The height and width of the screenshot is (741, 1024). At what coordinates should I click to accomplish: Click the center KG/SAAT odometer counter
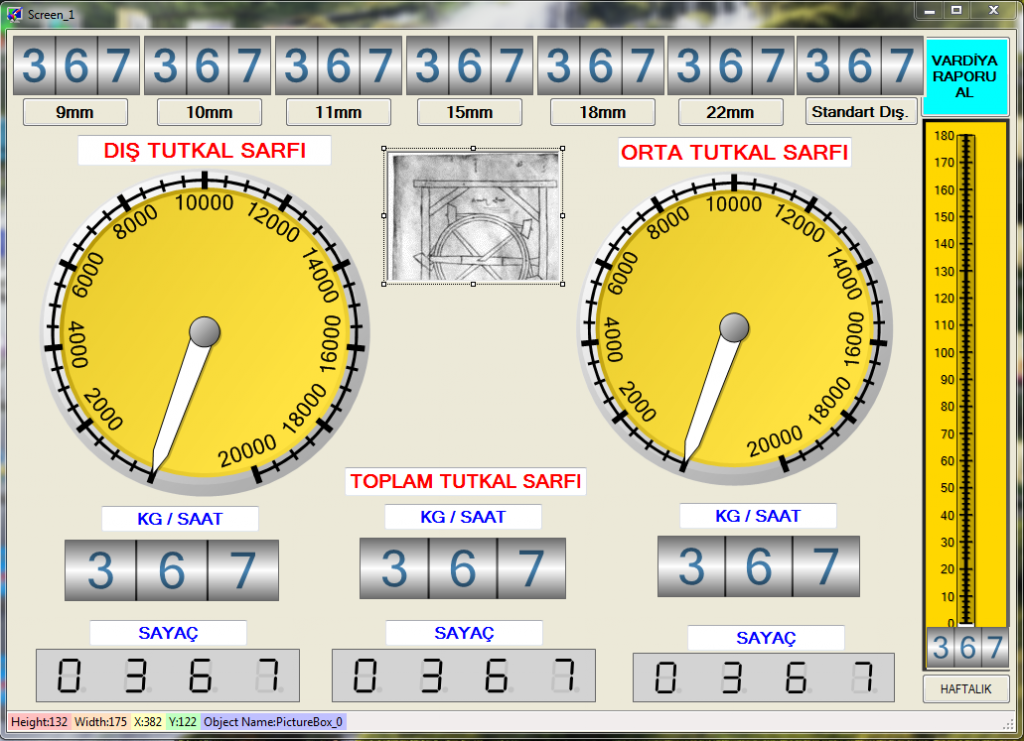[x=463, y=568]
